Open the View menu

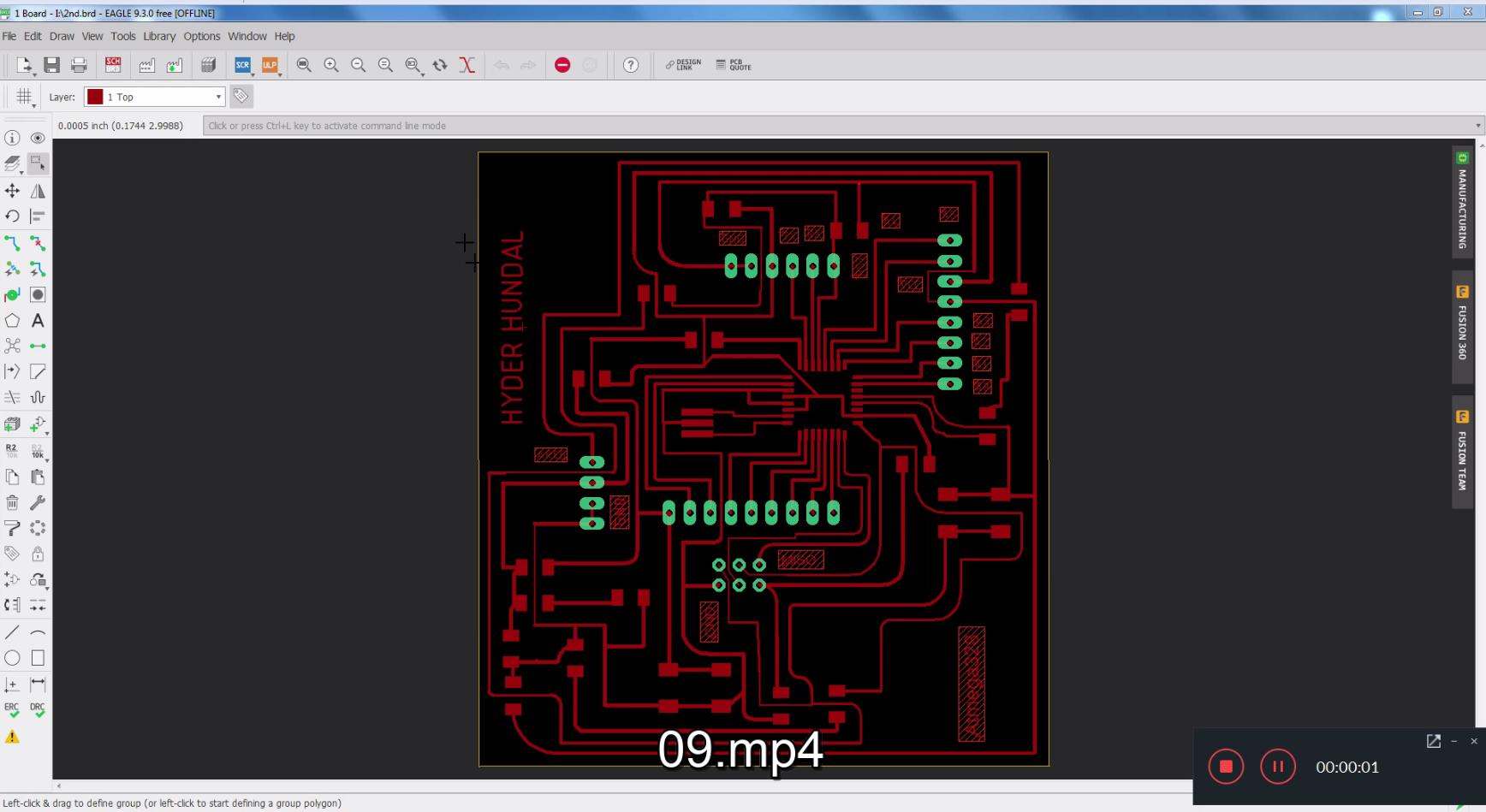[92, 36]
